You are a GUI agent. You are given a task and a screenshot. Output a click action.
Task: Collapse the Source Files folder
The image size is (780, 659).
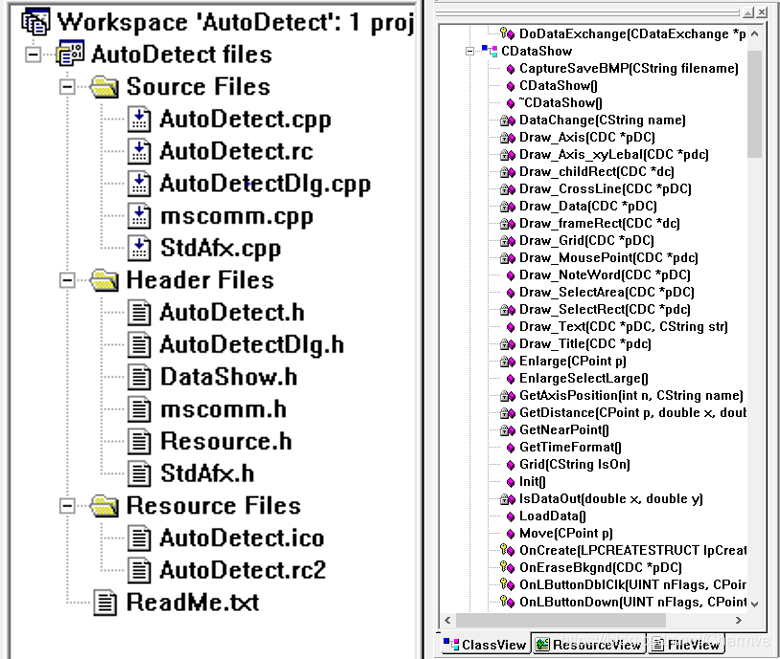pos(67,87)
